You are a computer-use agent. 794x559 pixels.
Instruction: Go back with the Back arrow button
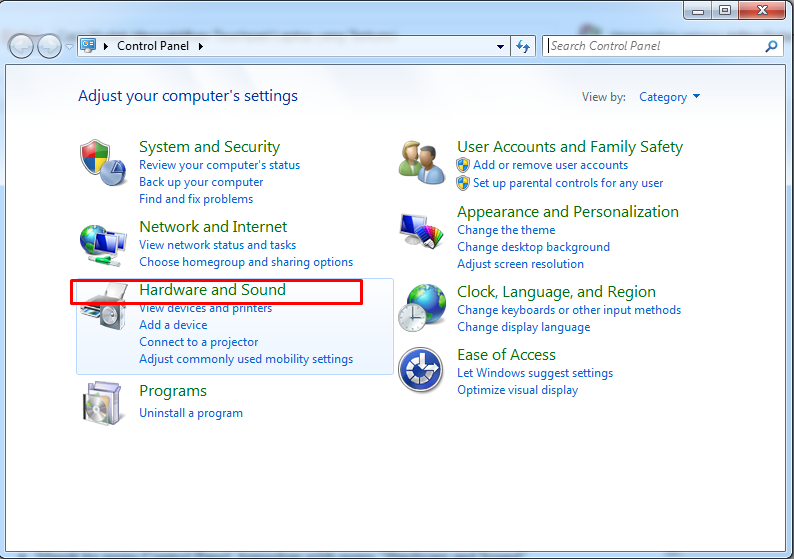click(21, 47)
